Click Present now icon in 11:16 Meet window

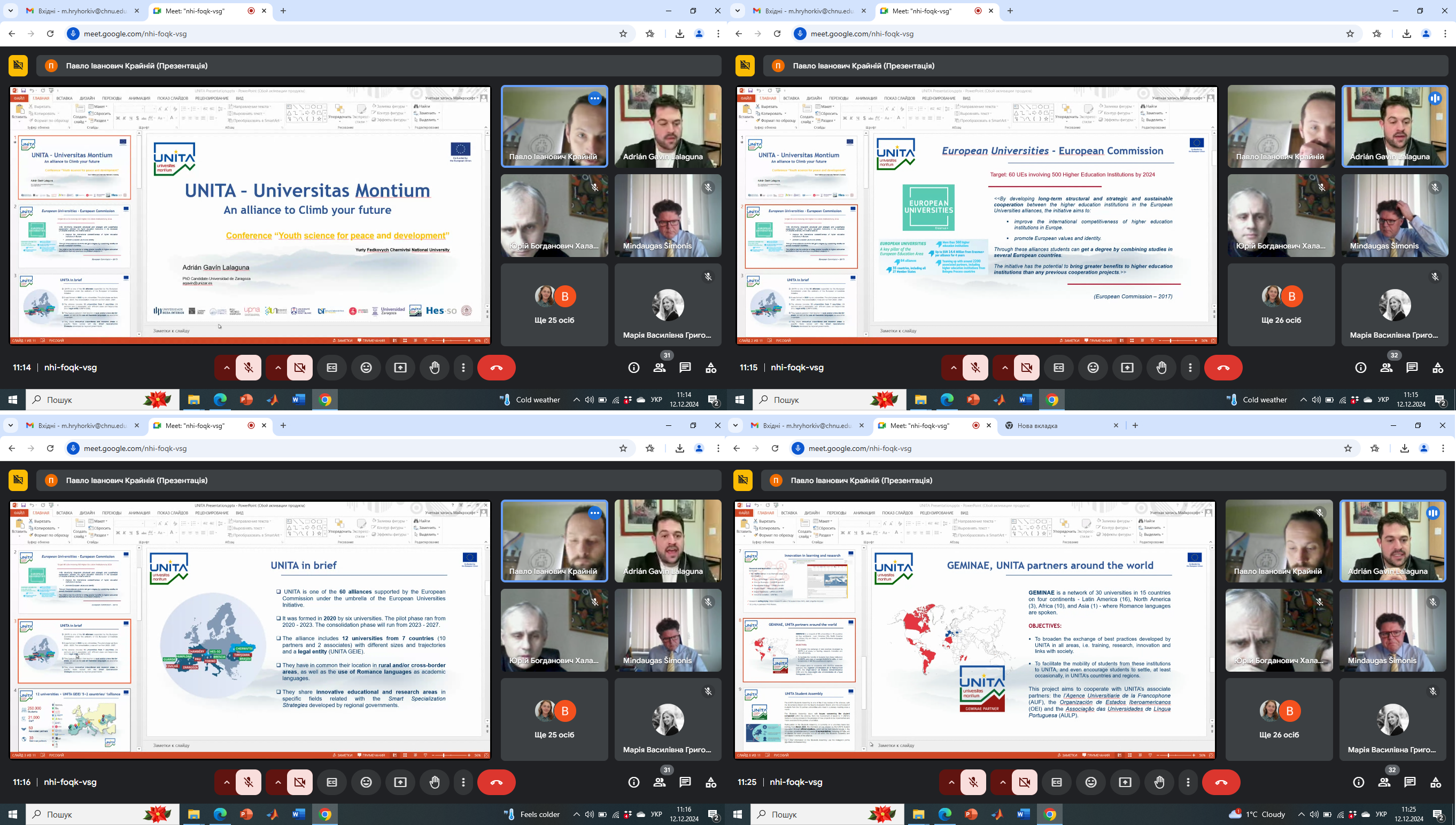[401, 782]
